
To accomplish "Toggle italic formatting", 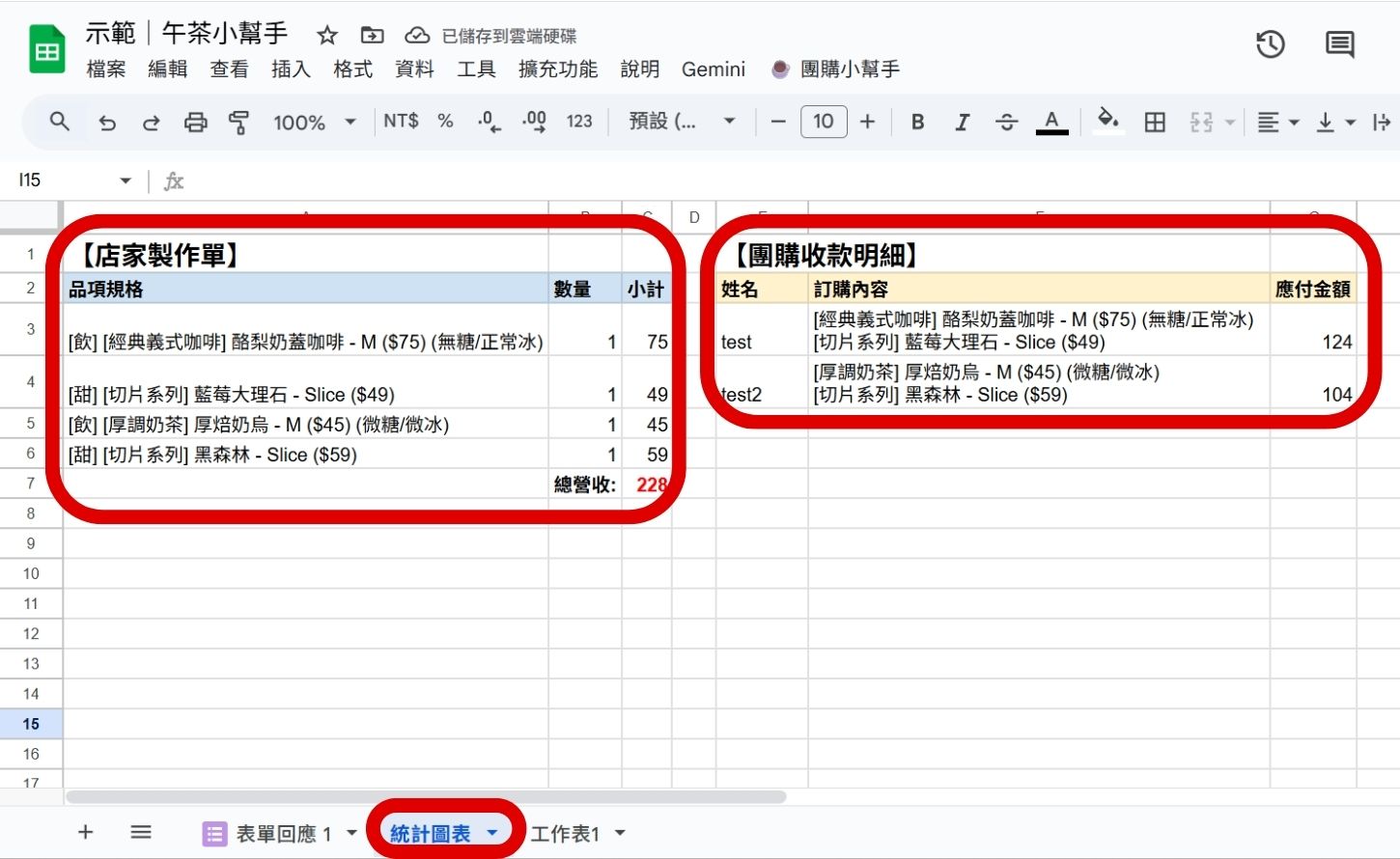I will tap(962, 123).
